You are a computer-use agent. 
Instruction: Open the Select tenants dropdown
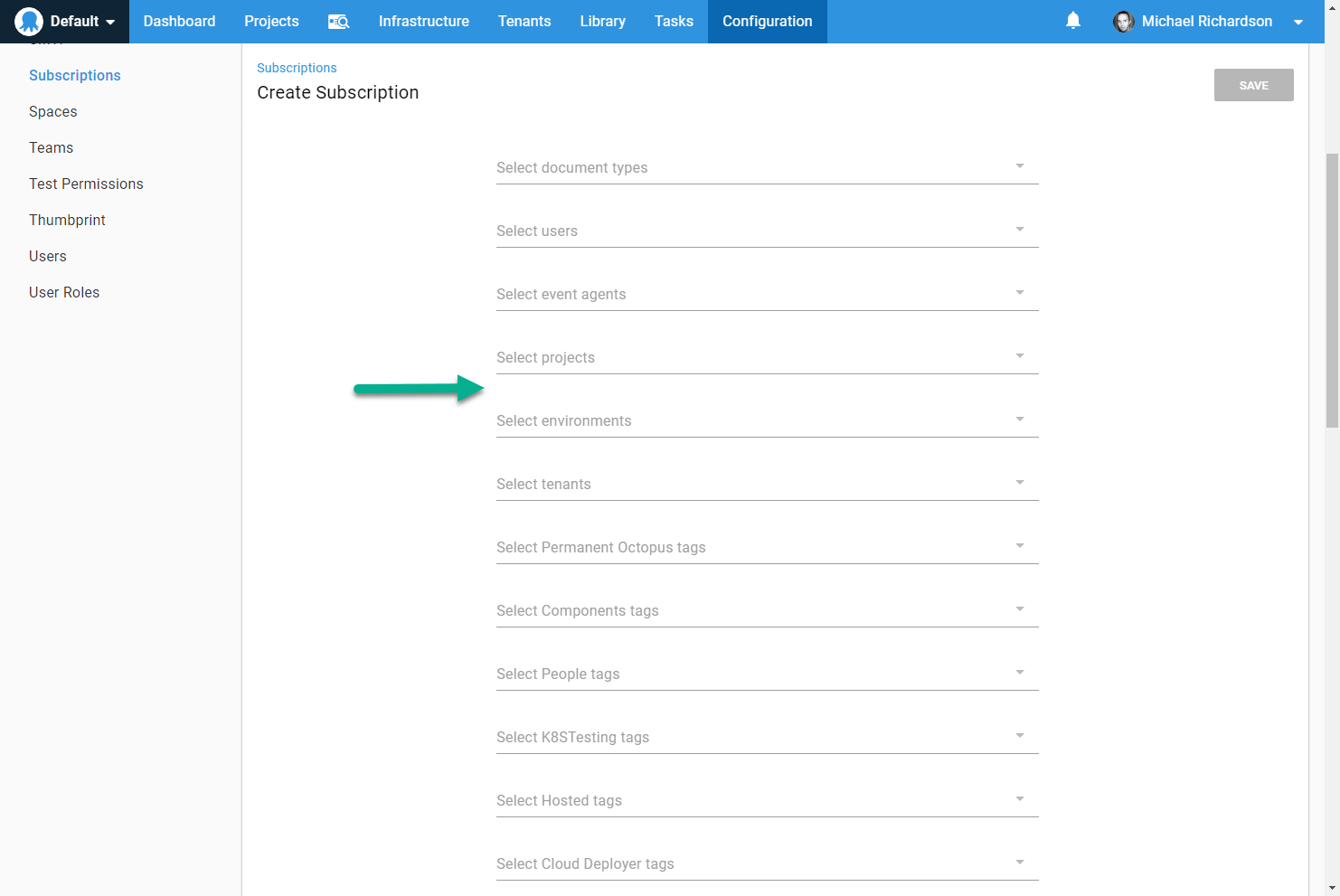[1019, 482]
